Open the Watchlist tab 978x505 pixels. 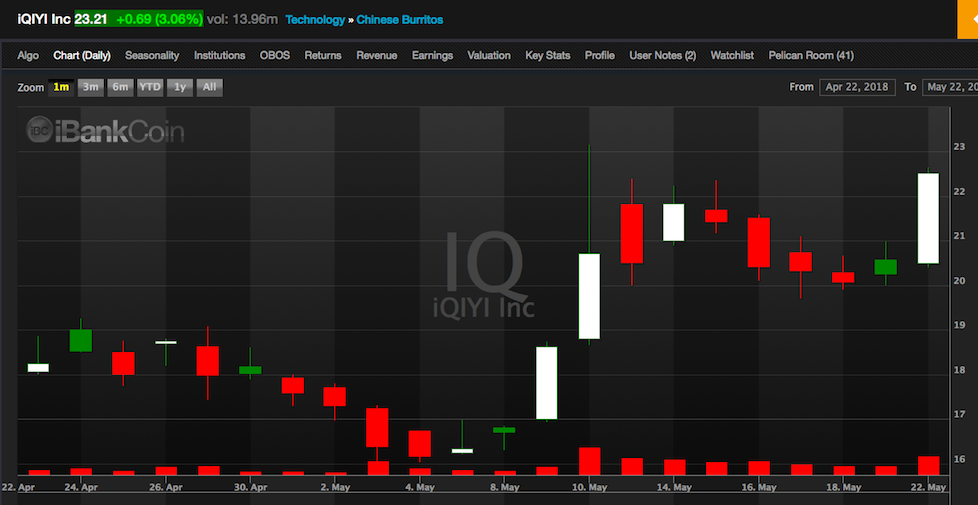(732, 55)
